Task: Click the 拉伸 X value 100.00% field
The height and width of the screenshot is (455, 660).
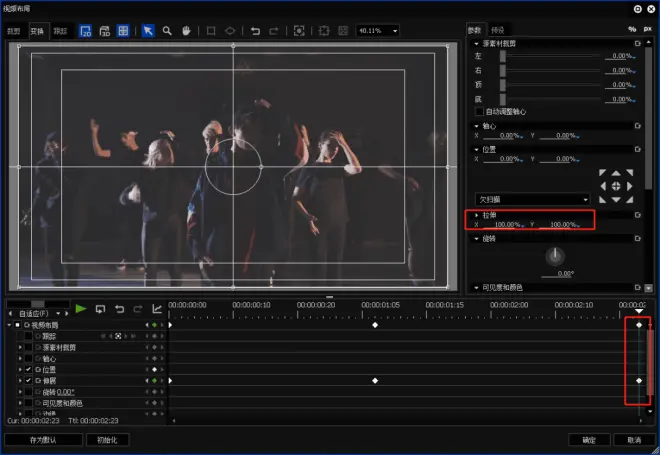Action: [x=503, y=225]
